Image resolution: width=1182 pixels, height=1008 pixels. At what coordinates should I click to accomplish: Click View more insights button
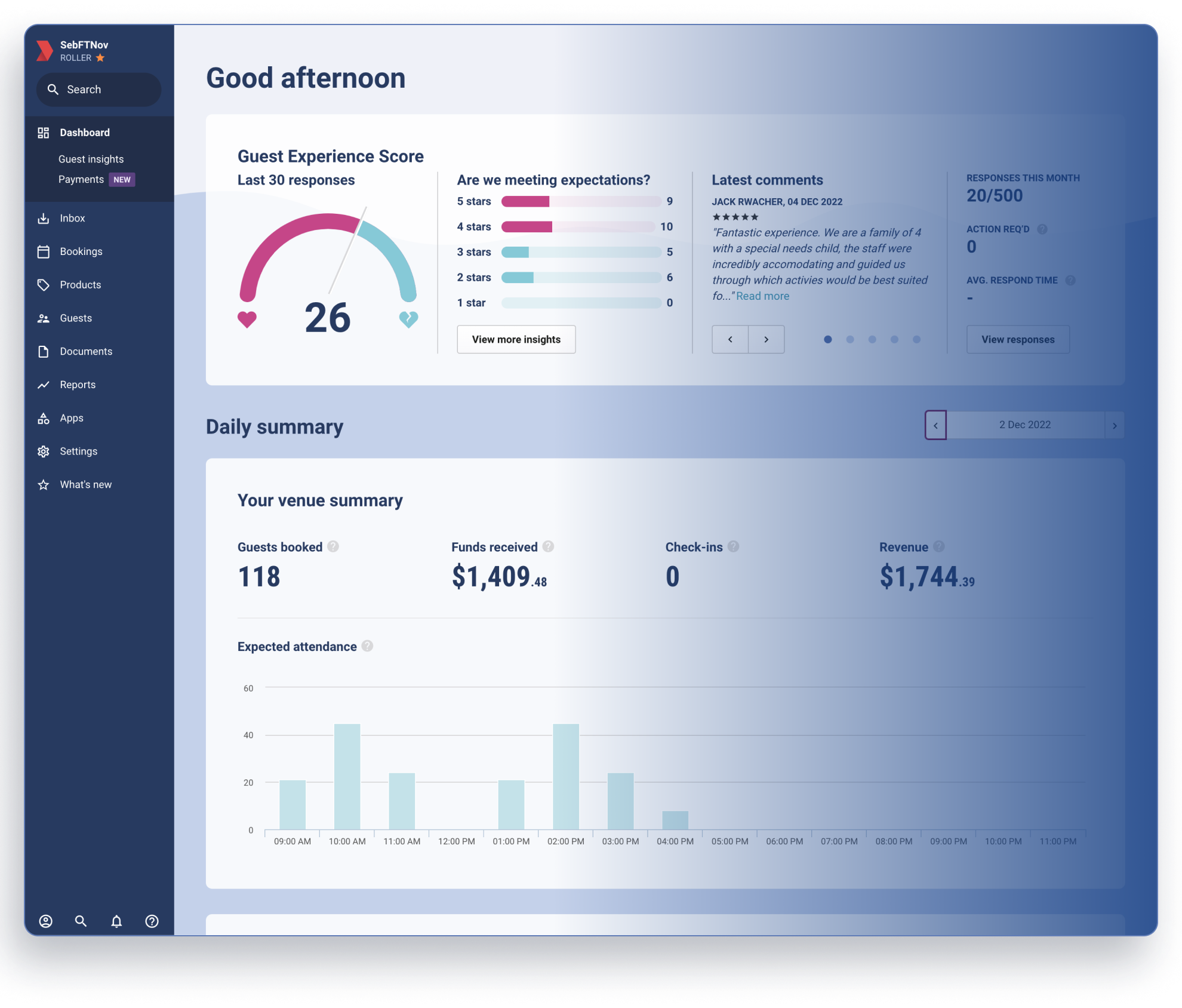pos(516,339)
